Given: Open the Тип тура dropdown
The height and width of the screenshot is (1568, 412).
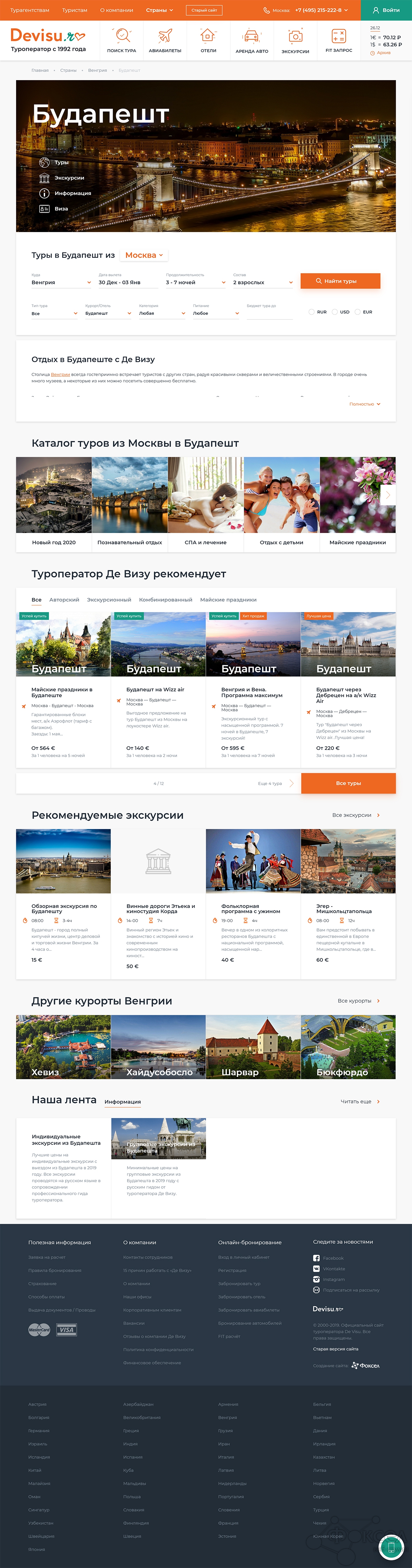Looking at the screenshot, I should click(55, 313).
